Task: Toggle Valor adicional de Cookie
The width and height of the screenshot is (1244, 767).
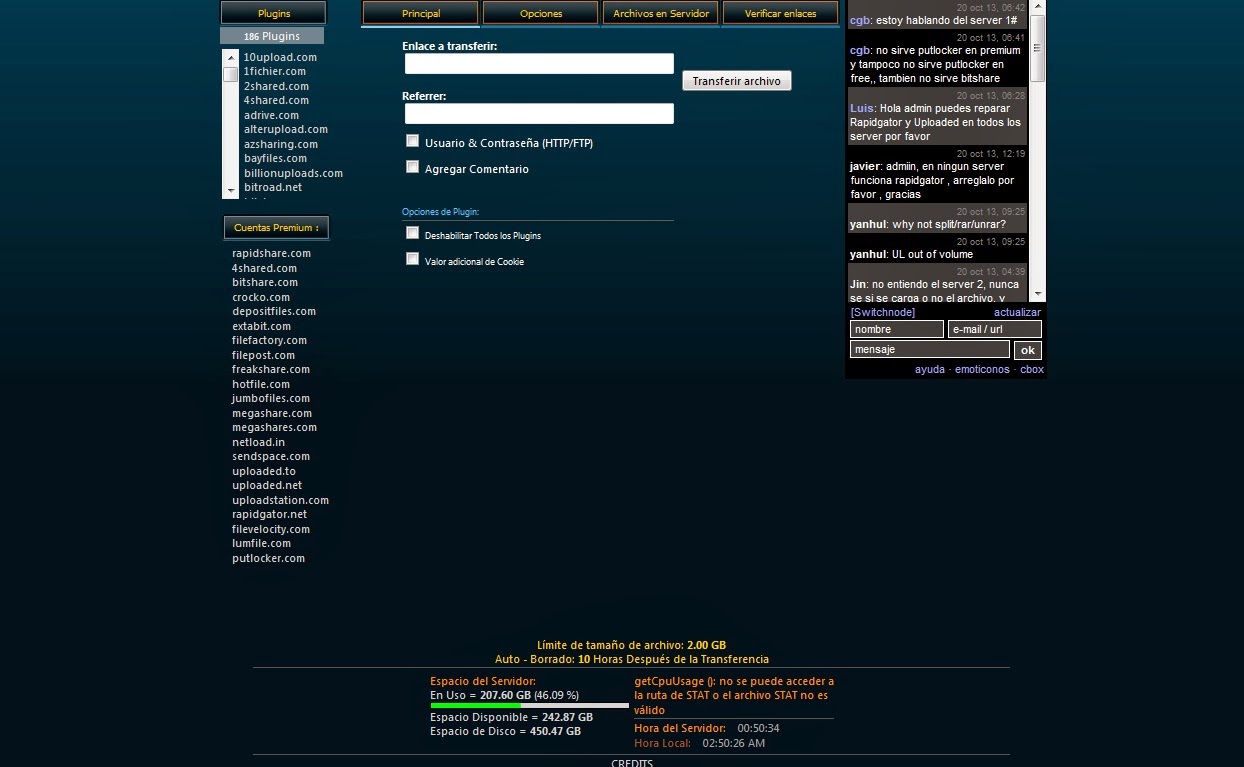Action: tap(412, 258)
